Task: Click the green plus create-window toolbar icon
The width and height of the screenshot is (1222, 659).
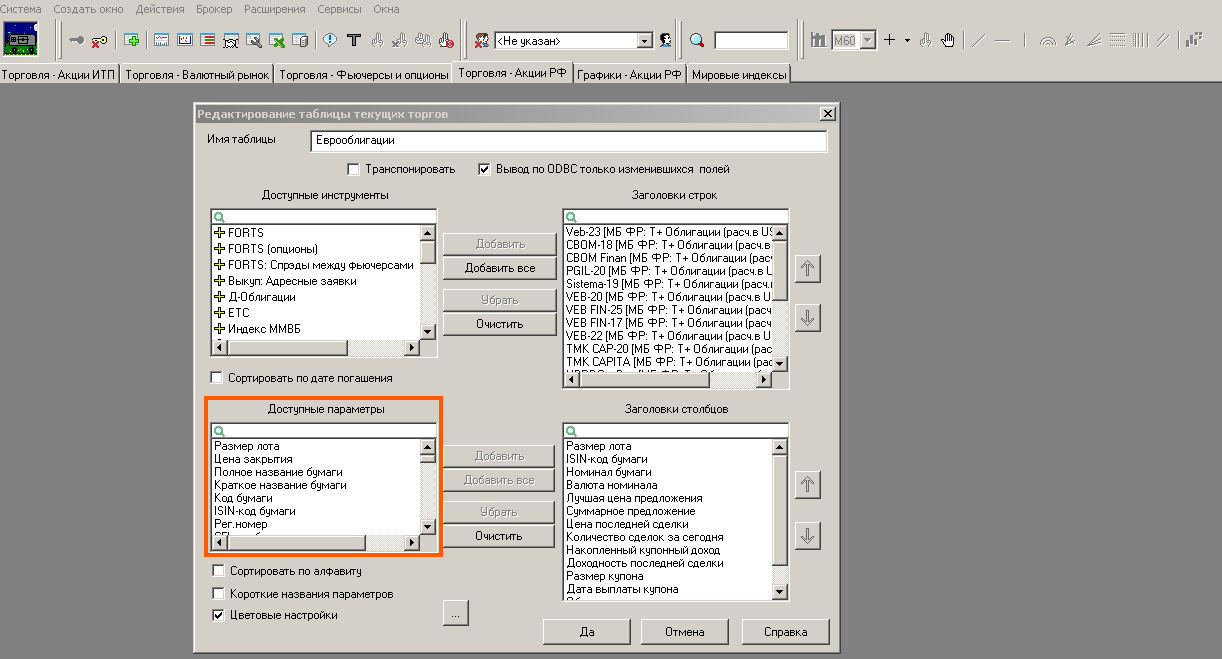Action: tap(132, 41)
